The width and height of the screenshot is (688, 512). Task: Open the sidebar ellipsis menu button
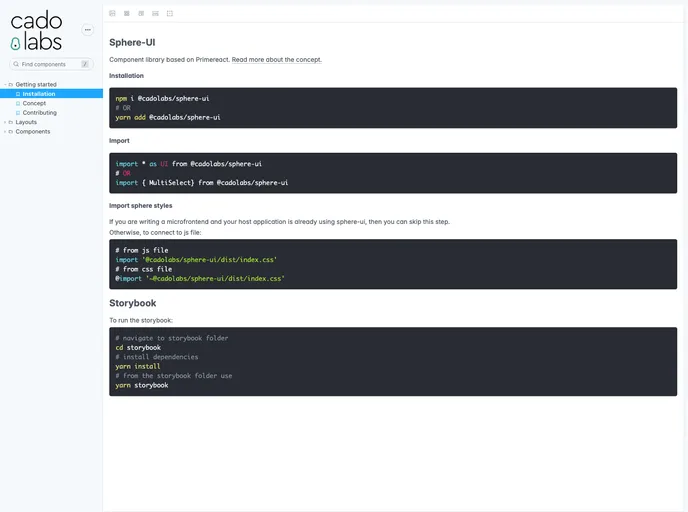[88, 30]
